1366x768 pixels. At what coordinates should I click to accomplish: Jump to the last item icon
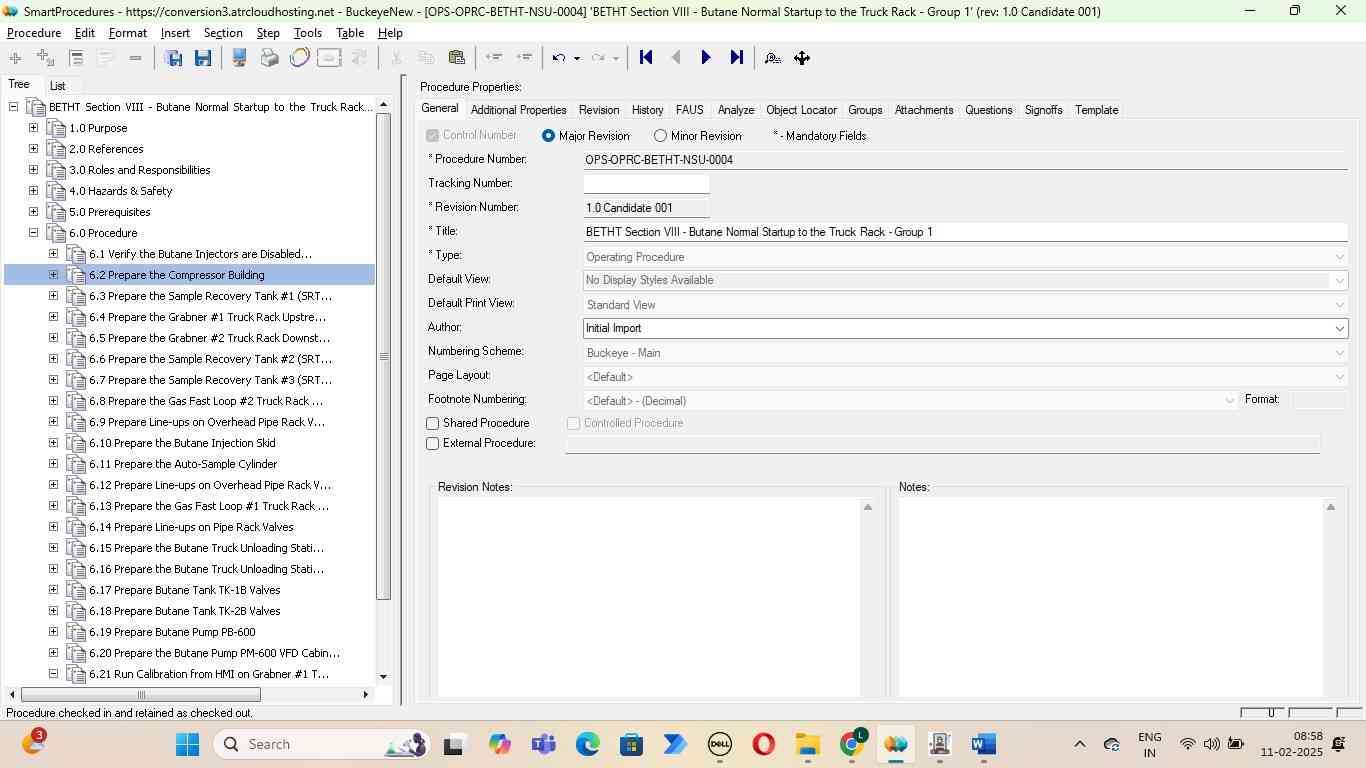[x=736, y=58]
